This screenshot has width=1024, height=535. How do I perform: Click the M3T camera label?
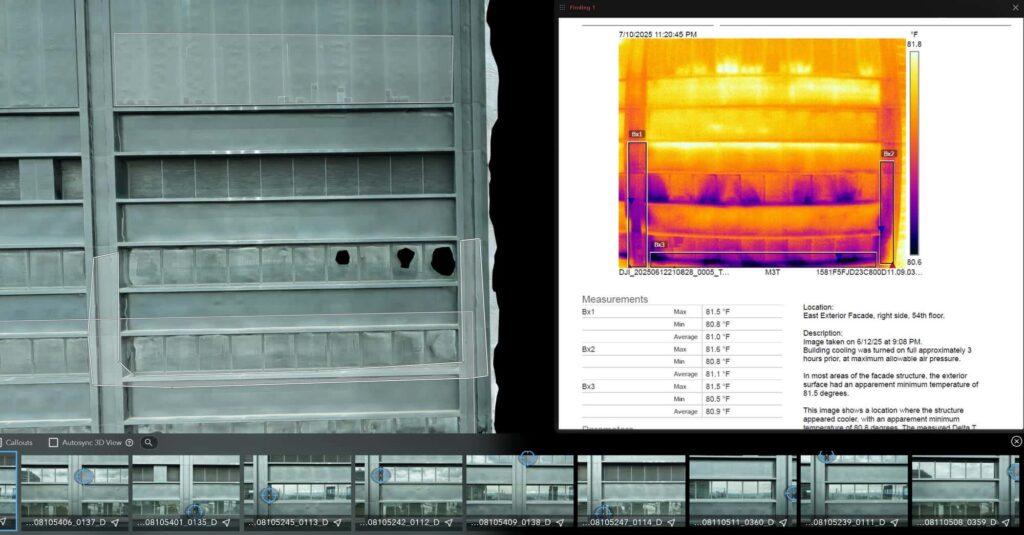(x=773, y=272)
